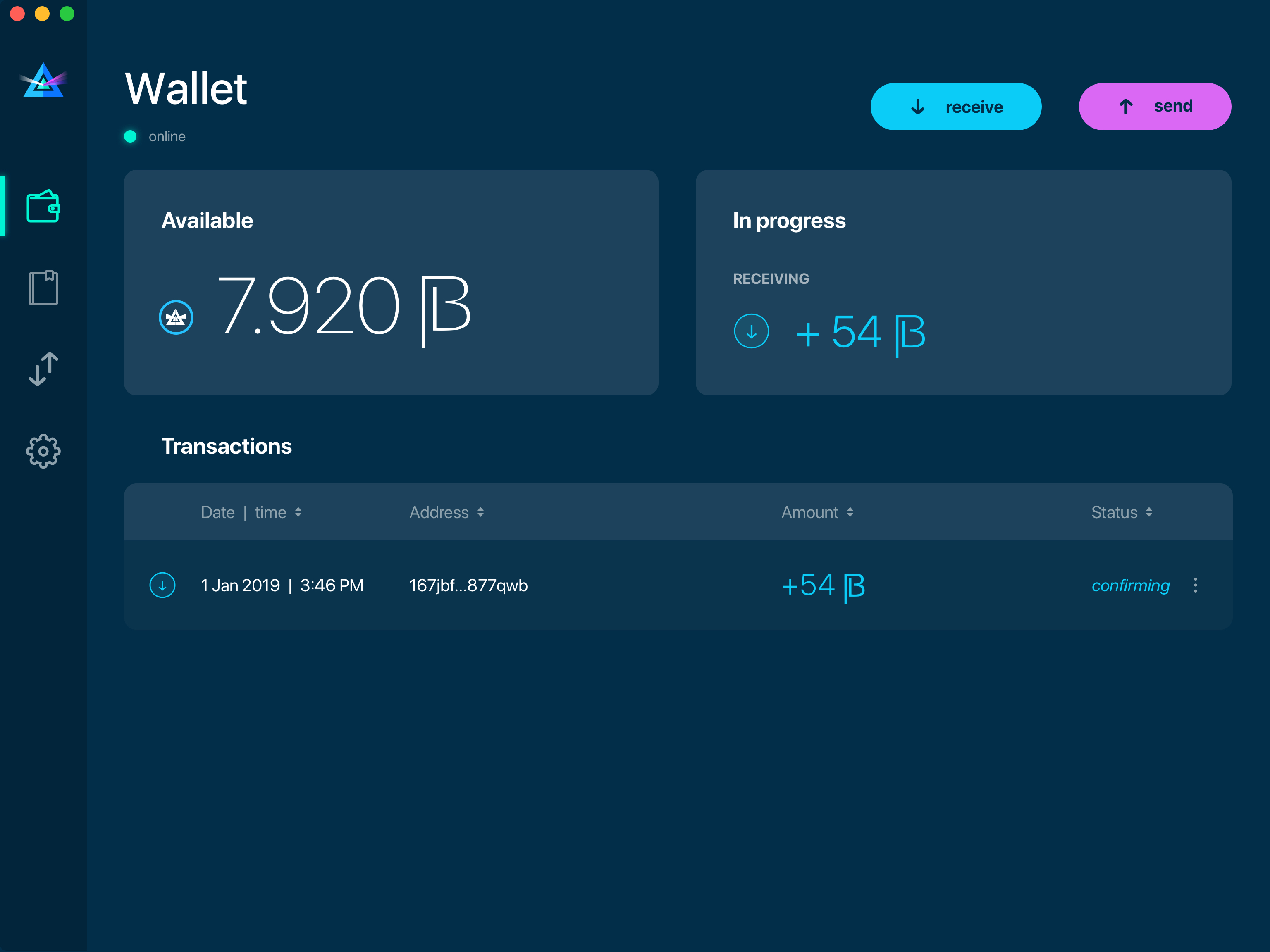Click the Beam coin icon beside balance
Viewport: 1270px width, 952px height.
(x=176, y=317)
